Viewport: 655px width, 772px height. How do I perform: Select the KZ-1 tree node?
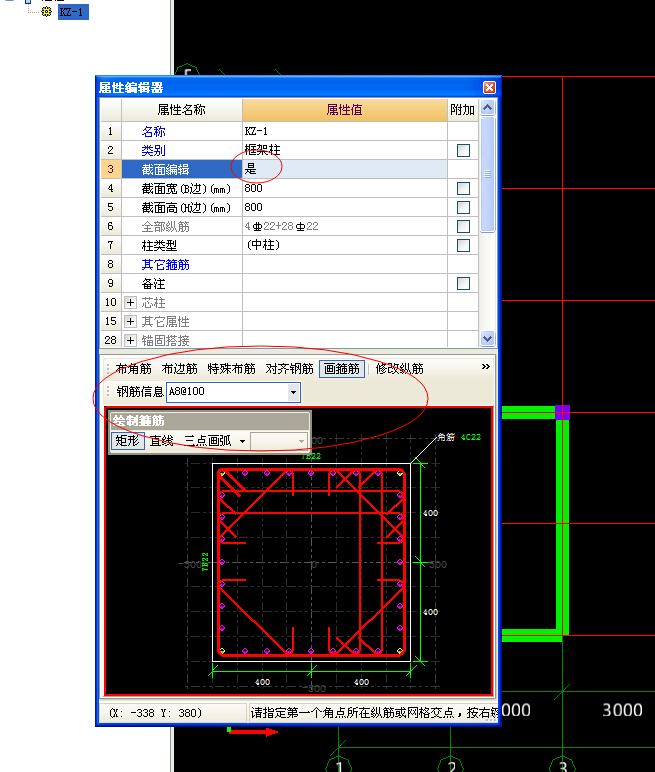[73, 12]
